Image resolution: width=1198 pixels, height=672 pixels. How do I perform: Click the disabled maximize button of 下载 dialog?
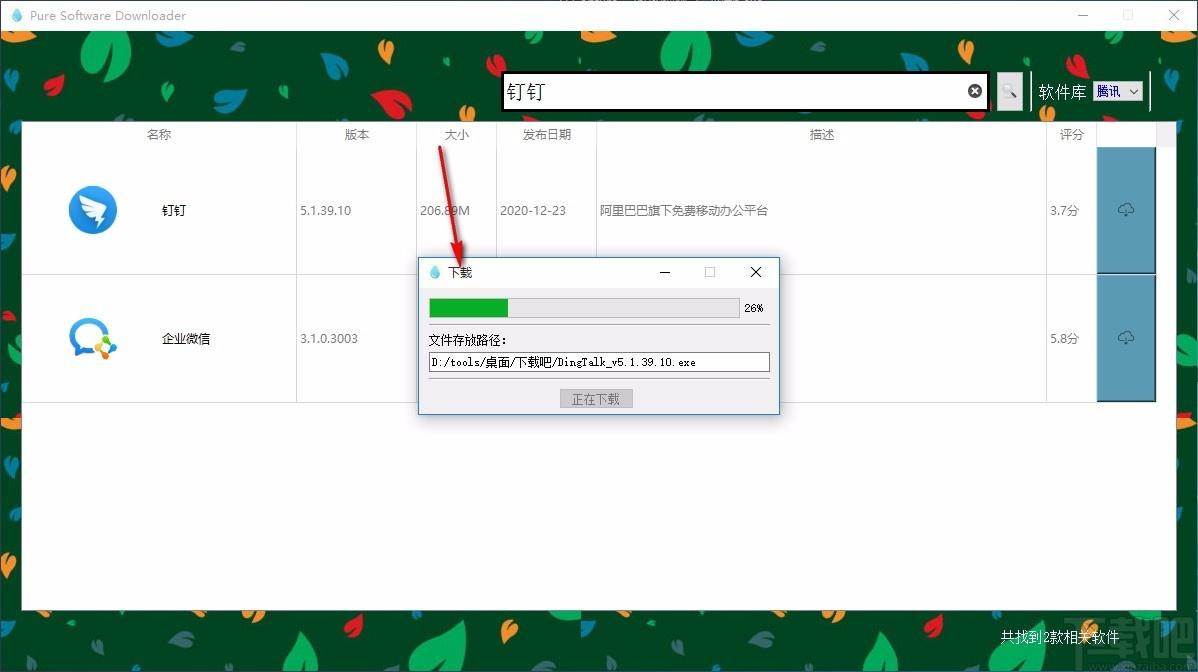(710, 272)
